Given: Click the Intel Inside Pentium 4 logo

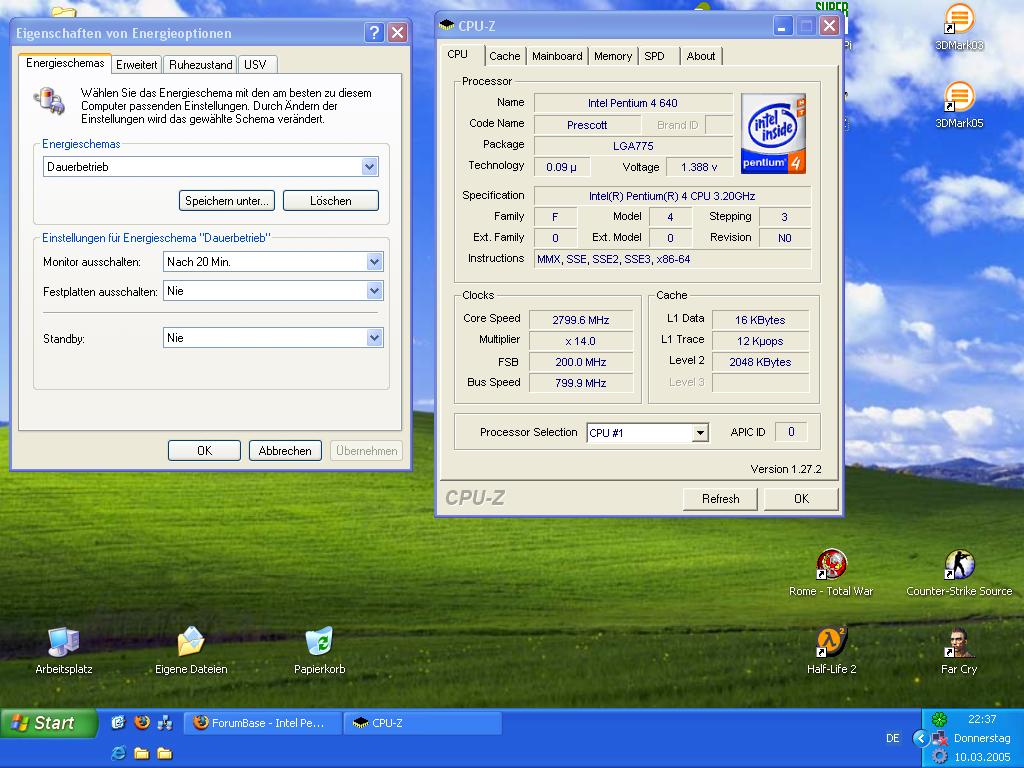Looking at the screenshot, I should pos(773,133).
